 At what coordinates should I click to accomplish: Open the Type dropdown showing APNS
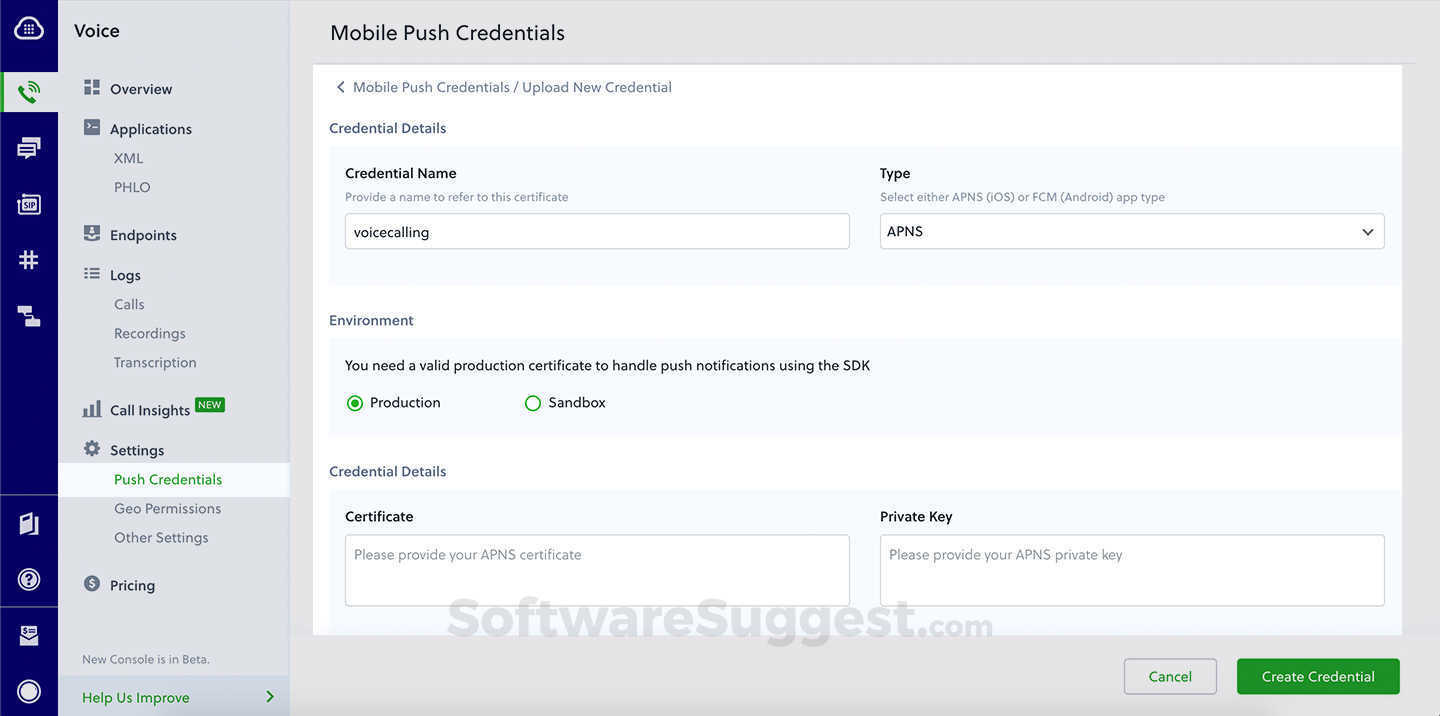[1131, 231]
